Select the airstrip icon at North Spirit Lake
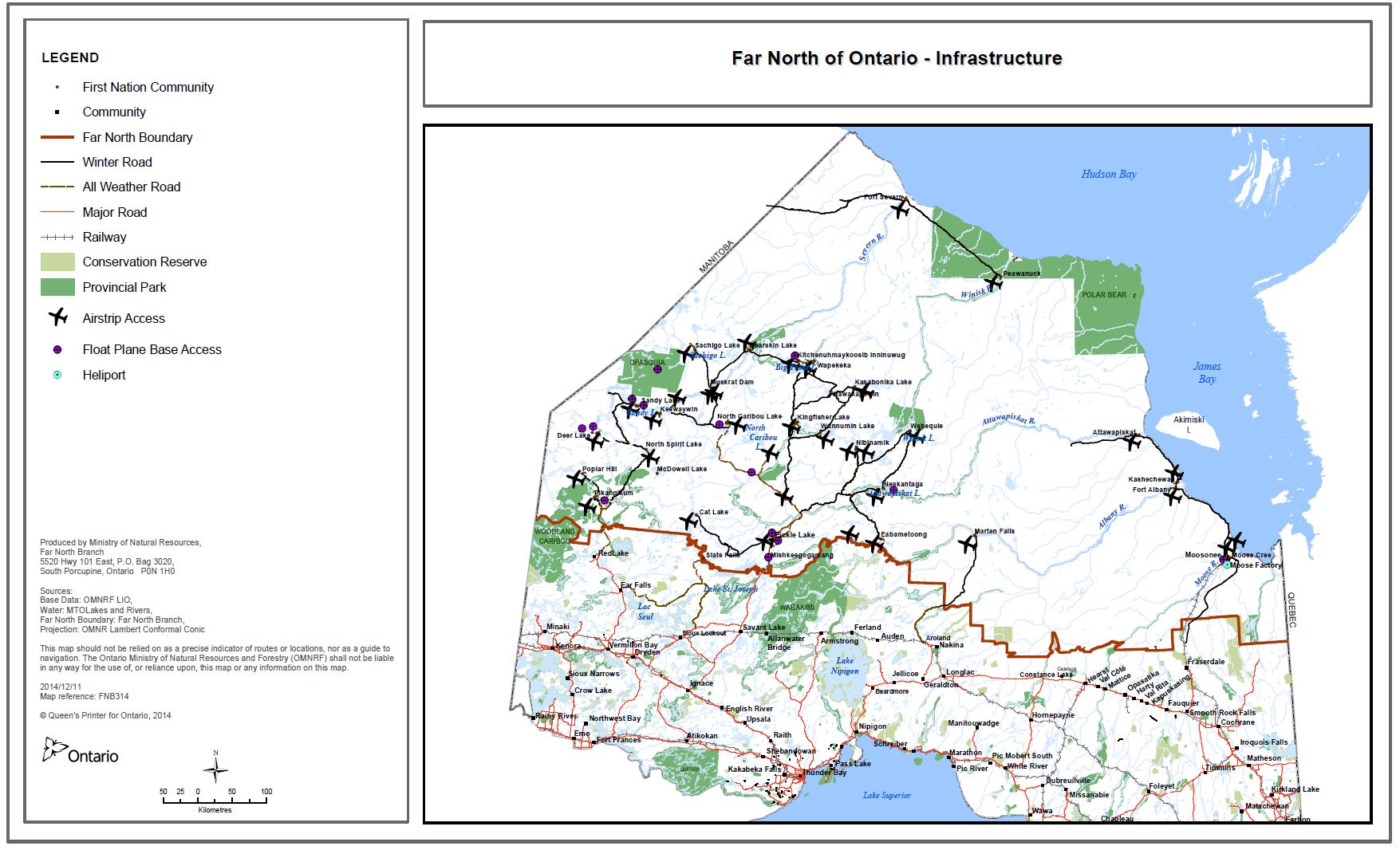Image resolution: width=1400 pixels, height=850 pixels. click(650, 457)
